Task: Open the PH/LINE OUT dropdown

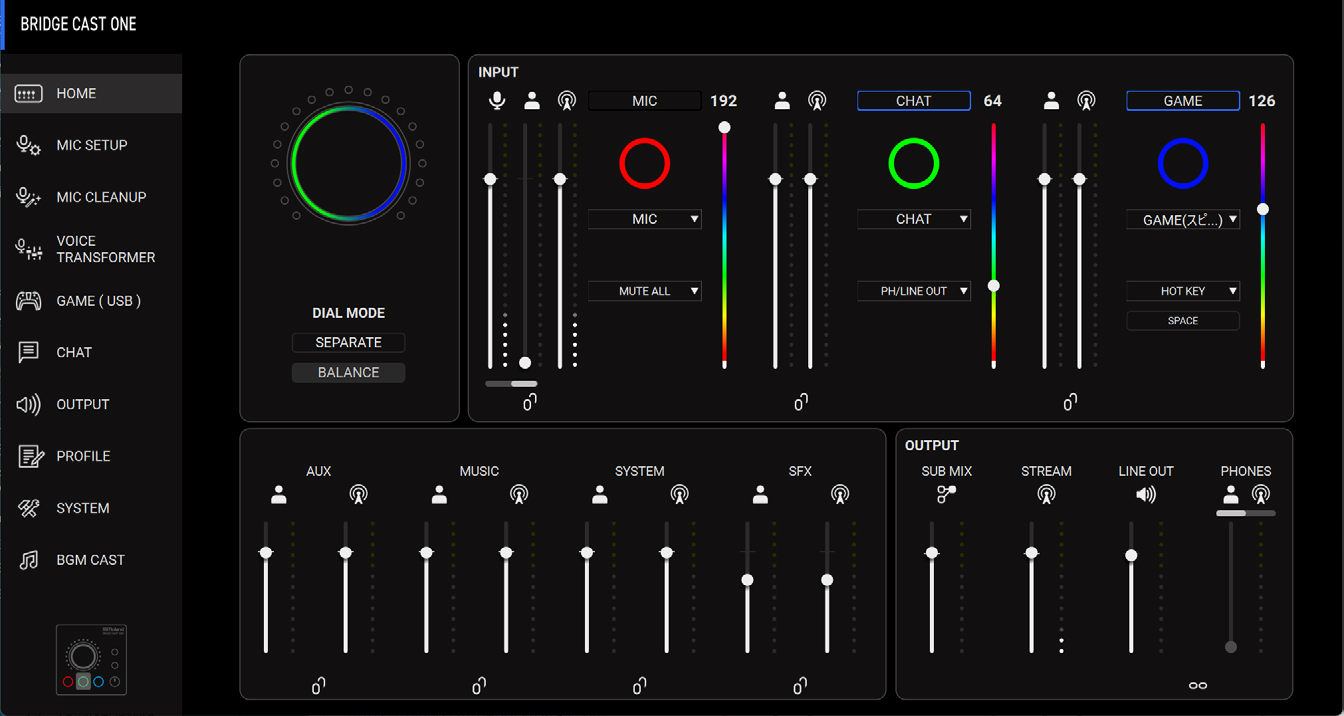Action: click(914, 291)
